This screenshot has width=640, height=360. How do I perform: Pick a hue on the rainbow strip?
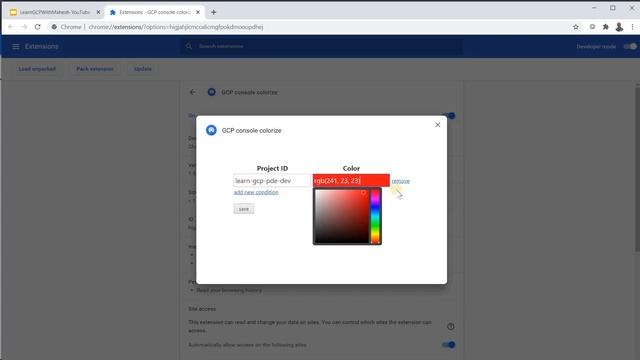tap(375, 216)
